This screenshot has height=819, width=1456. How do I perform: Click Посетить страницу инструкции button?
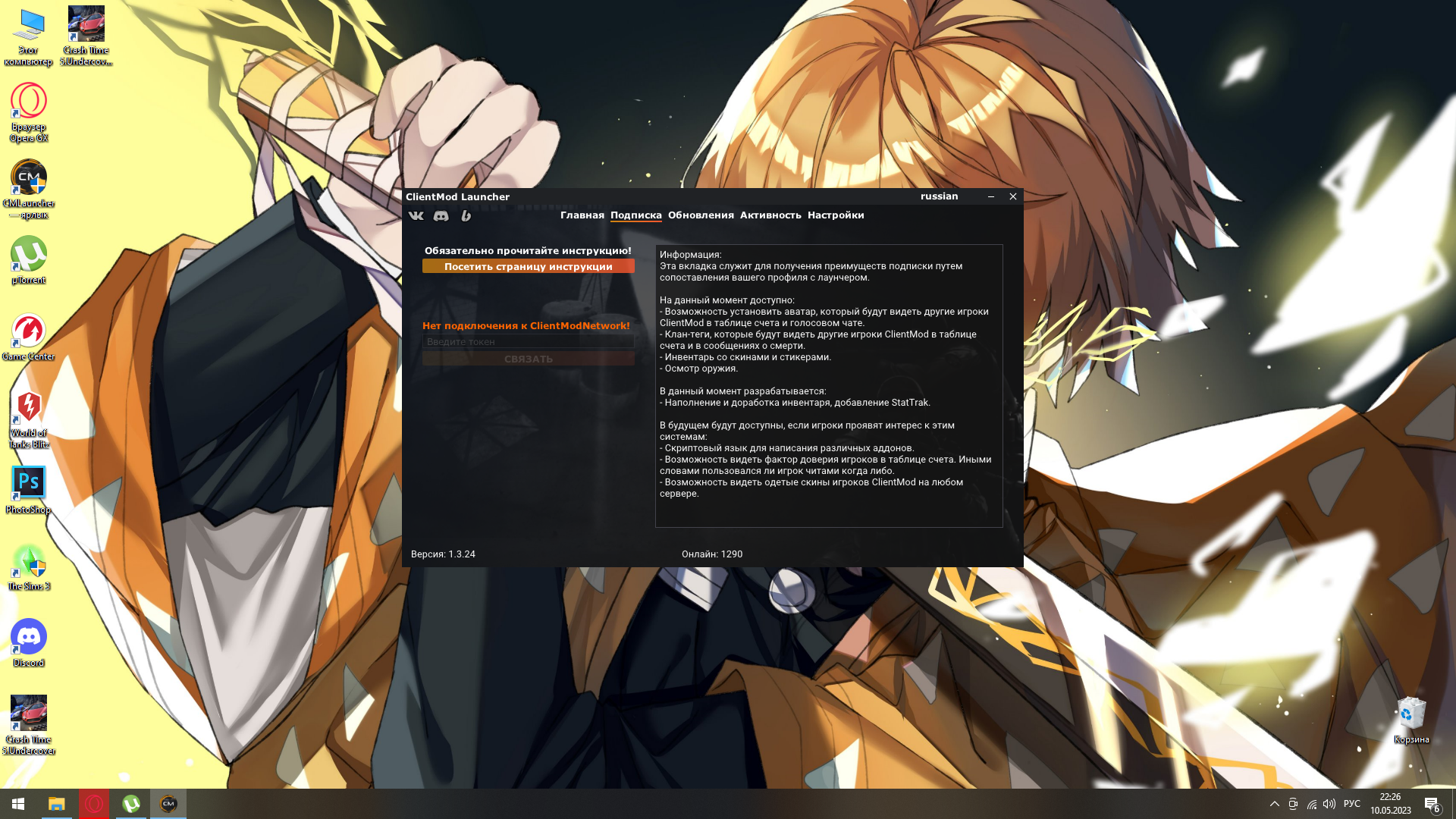coord(528,266)
